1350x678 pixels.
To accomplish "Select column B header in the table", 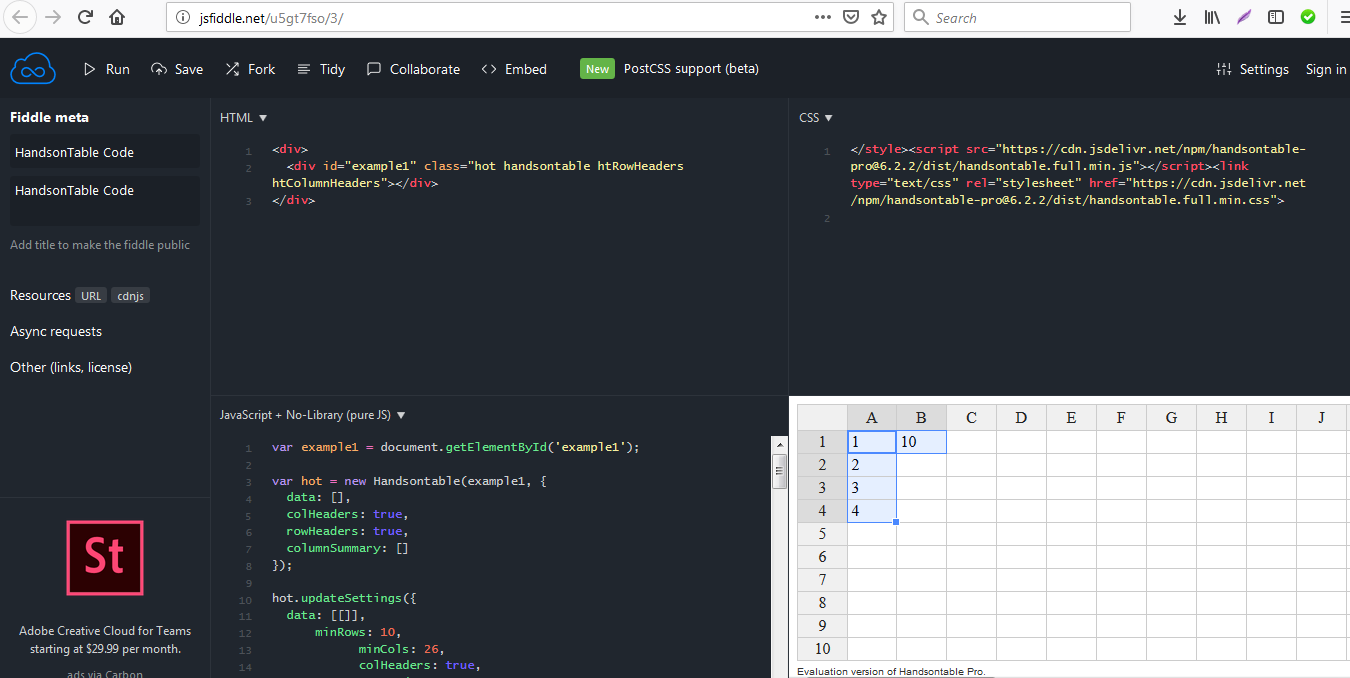I will (922, 418).
